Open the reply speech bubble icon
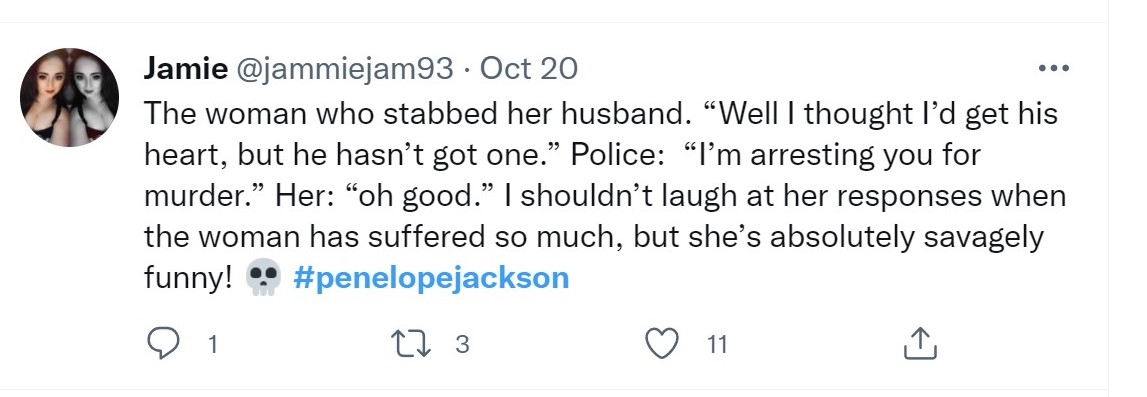Viewport: 1147px width, 397px height. click(162, 343)
